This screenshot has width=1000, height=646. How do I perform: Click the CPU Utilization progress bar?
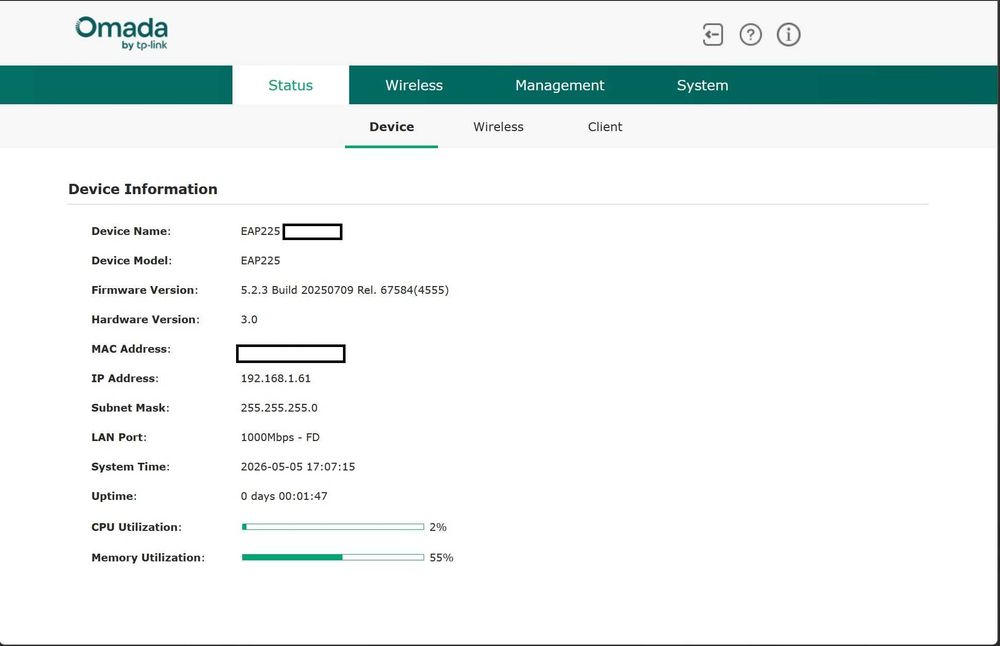click(333, 527)
